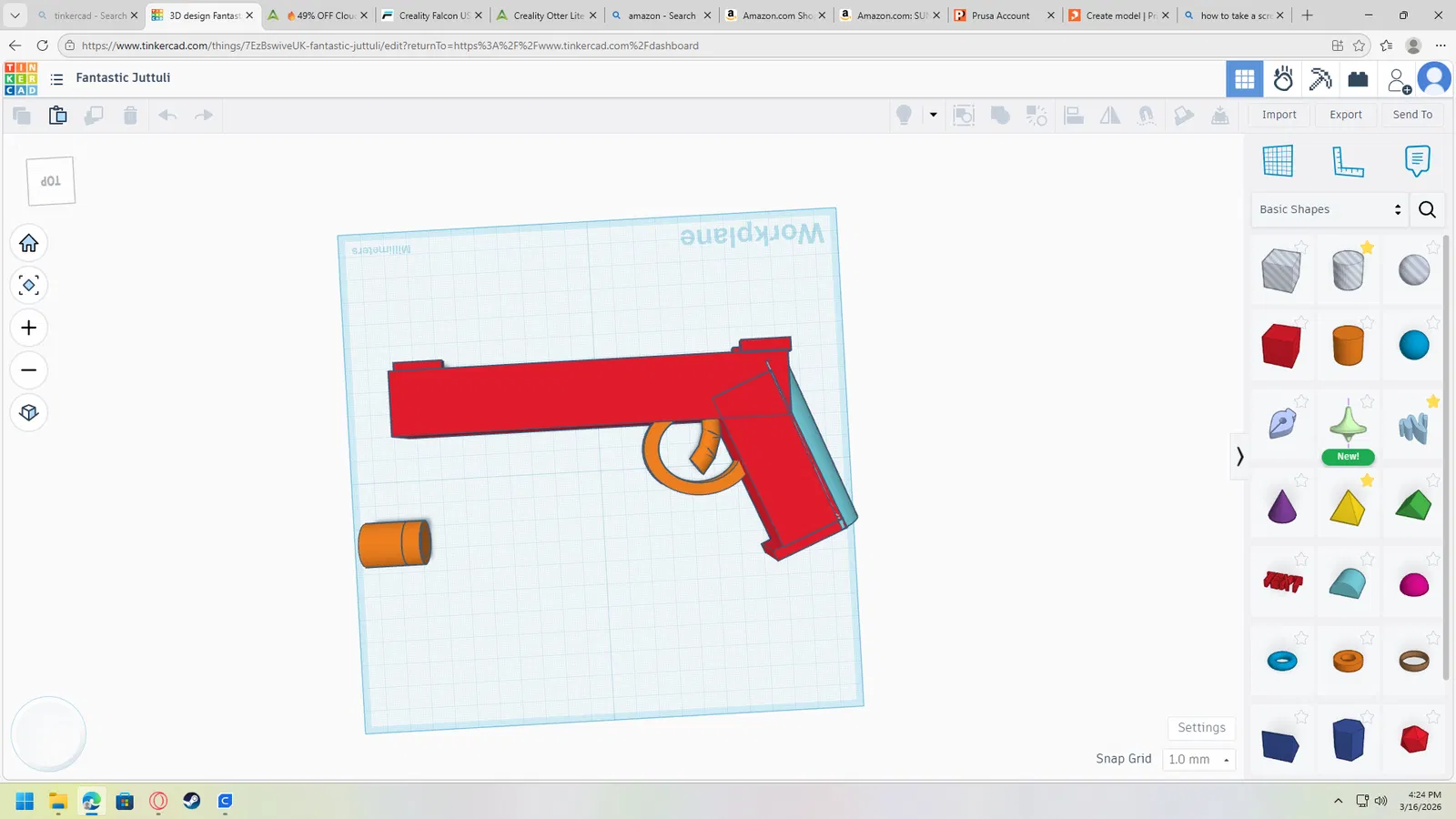This screenshot has width=1456, height=819.
Task: Collapse the shapes panel chevron
Action: [x=1239, y=456]
